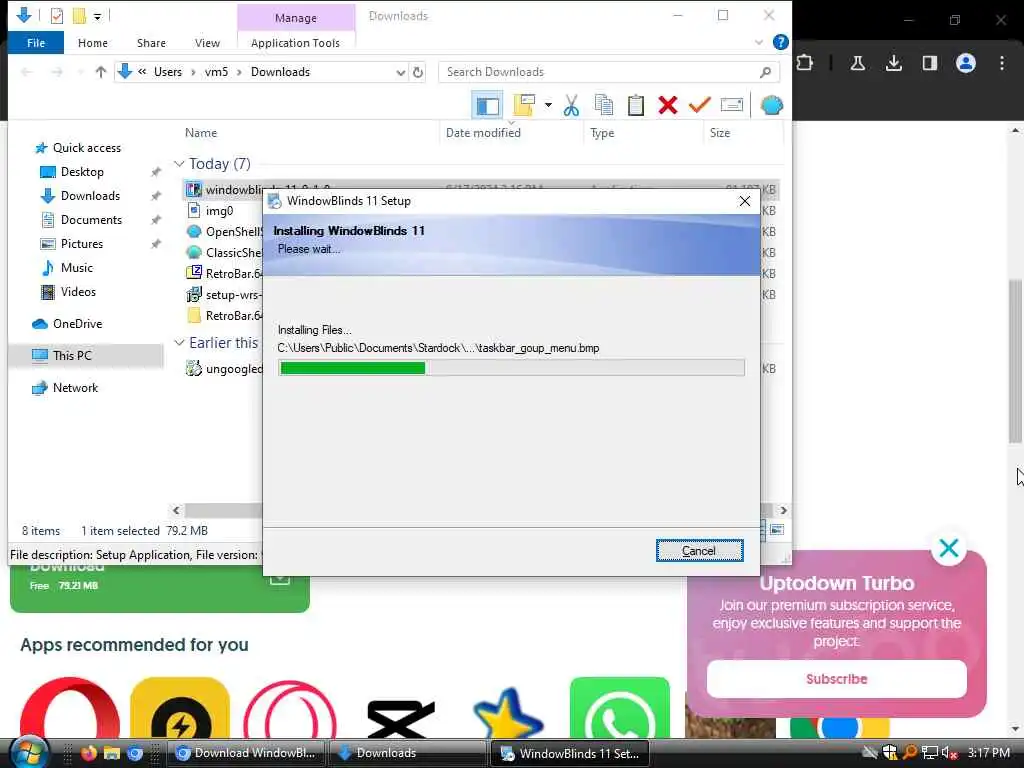Expand the address bar history dropdown
This screenshot has height=768, width=1024.
point(400,72)
